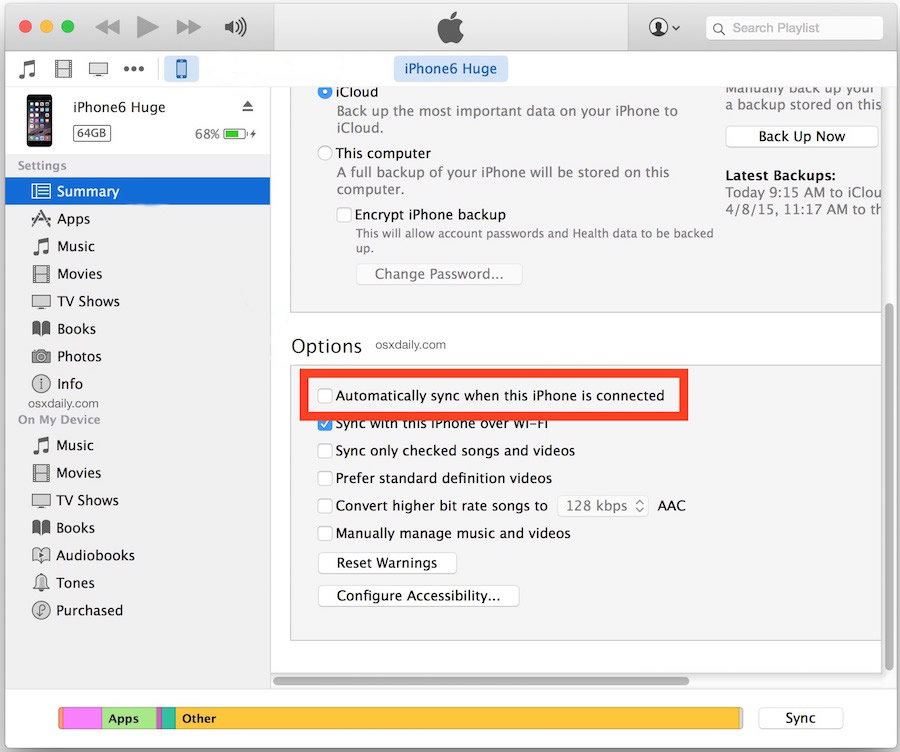Click the Music library note icon
Screen dimensions: 900x752
pos(27,69)
